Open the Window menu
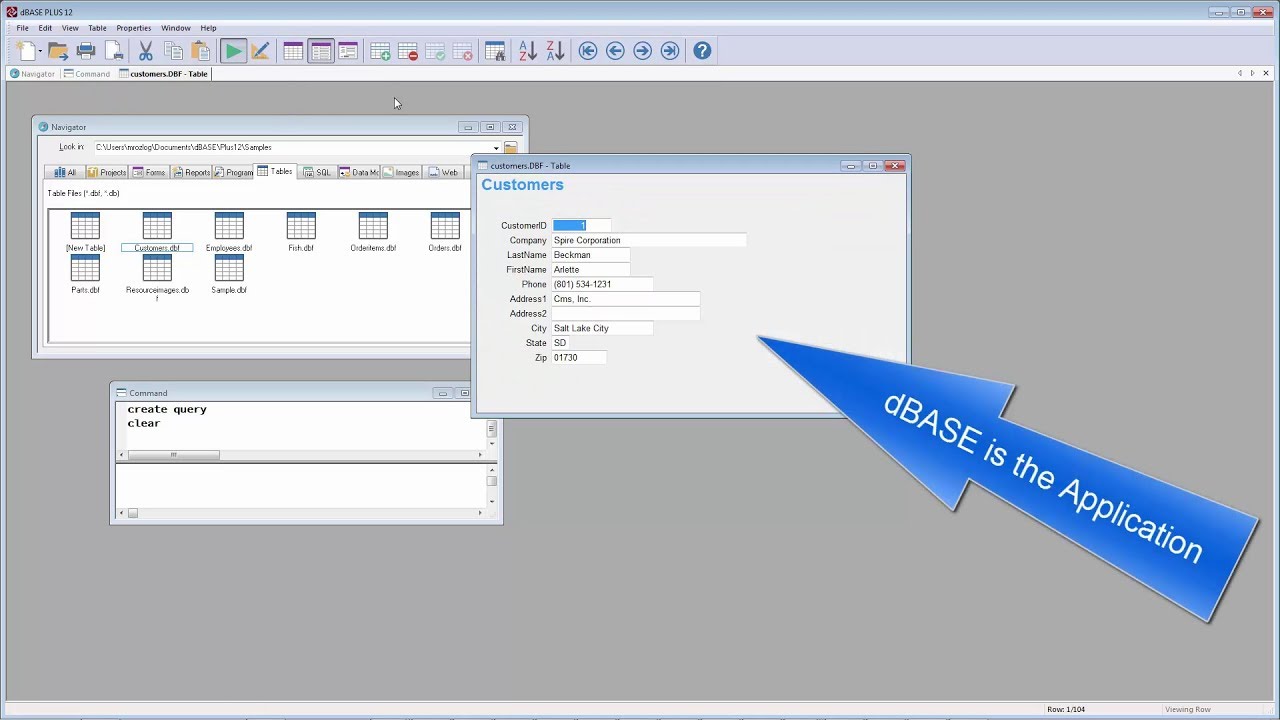1280x720 pixels. pyautogui.click(x=176, y=28)
